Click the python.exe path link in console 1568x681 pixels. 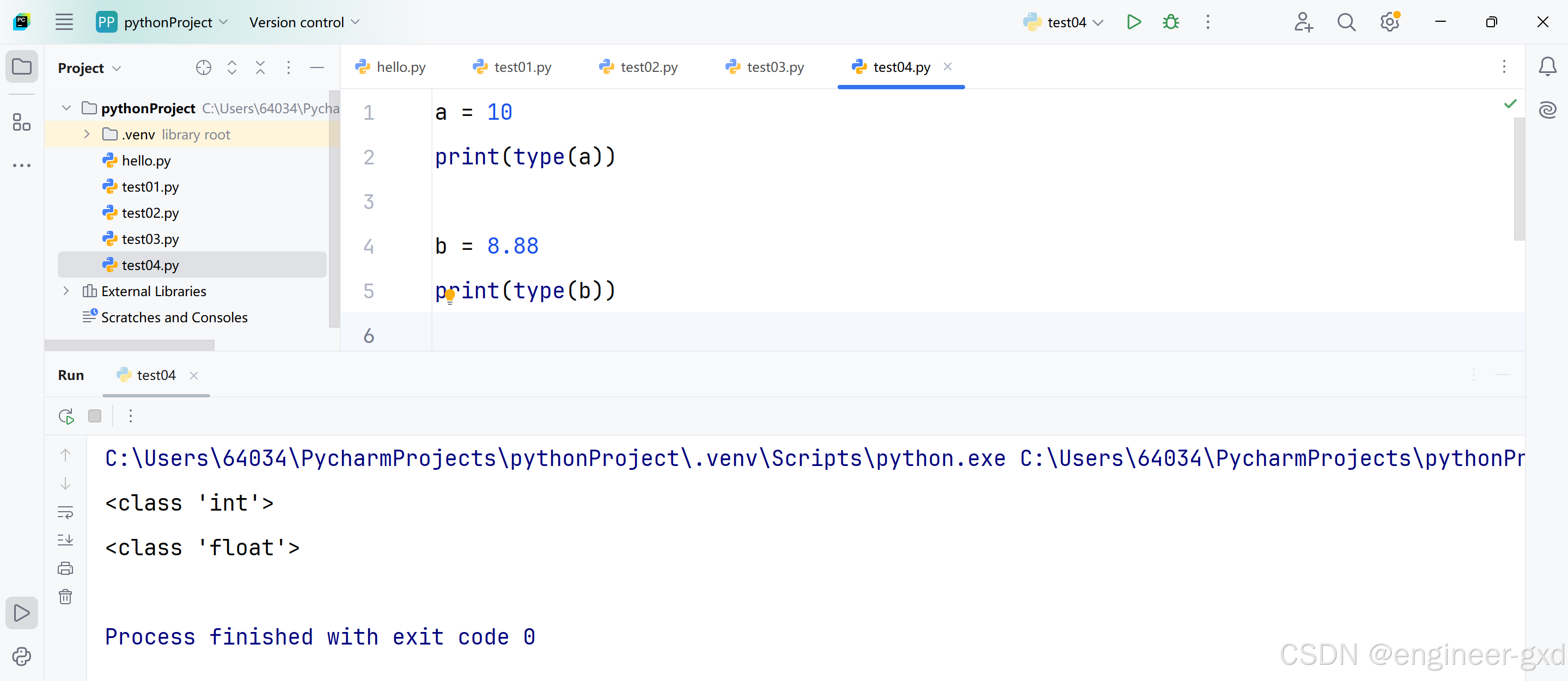click(x=554, y=458)
